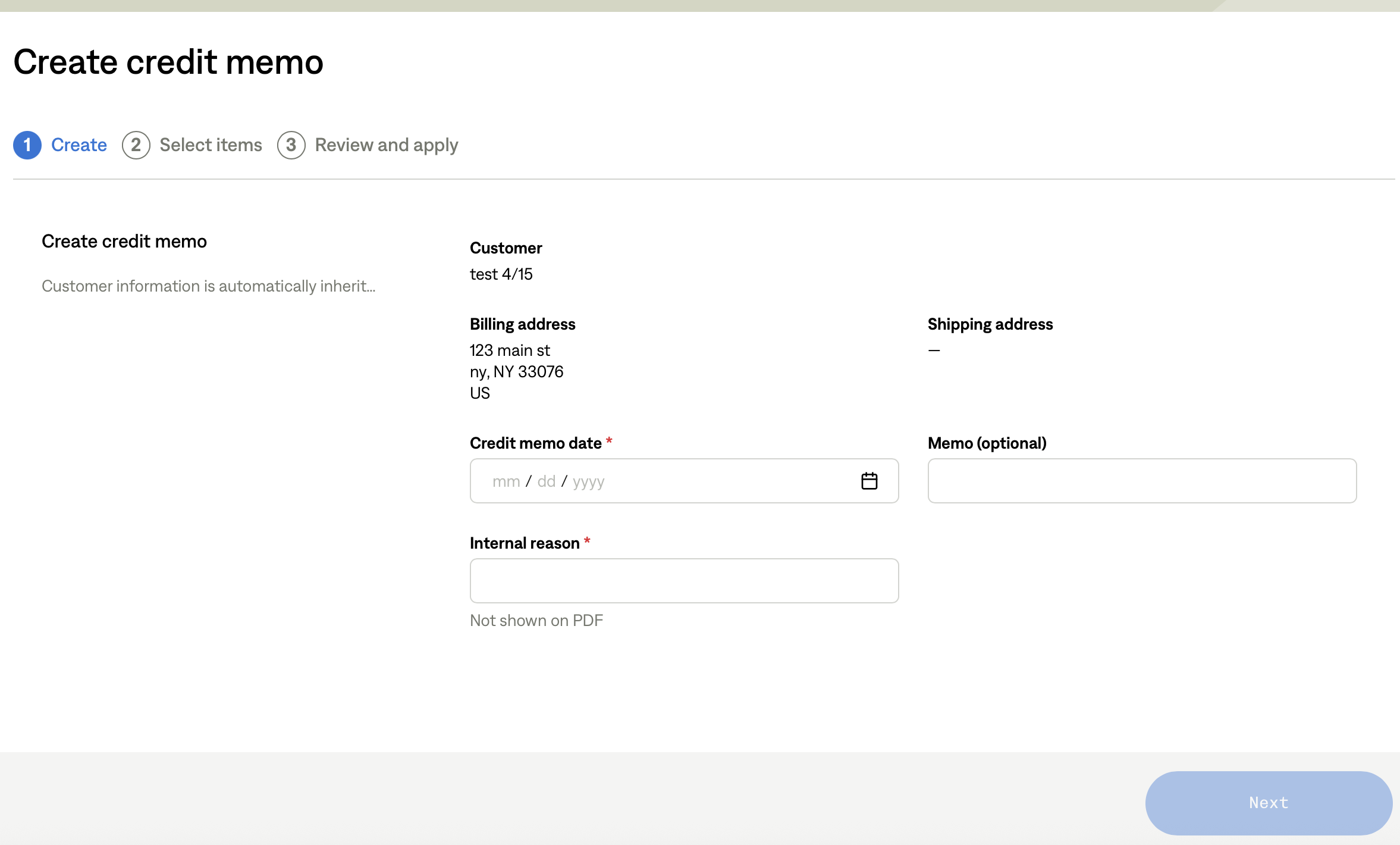Click the Internal reason label
This screenshot has width=1400, height=845.
524,543
